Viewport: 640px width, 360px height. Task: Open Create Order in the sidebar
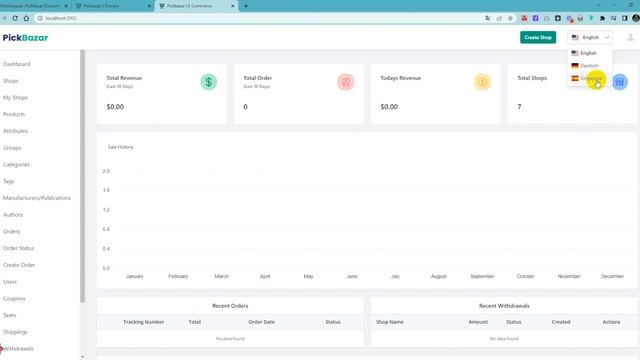pos(19,265)
